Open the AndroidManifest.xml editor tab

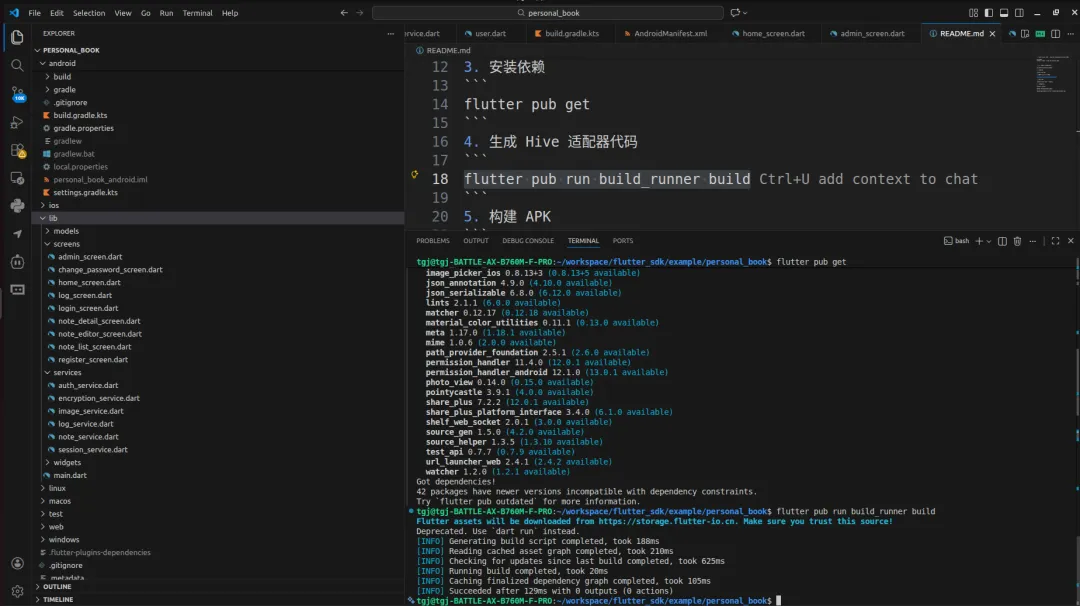tap(667, 33)
